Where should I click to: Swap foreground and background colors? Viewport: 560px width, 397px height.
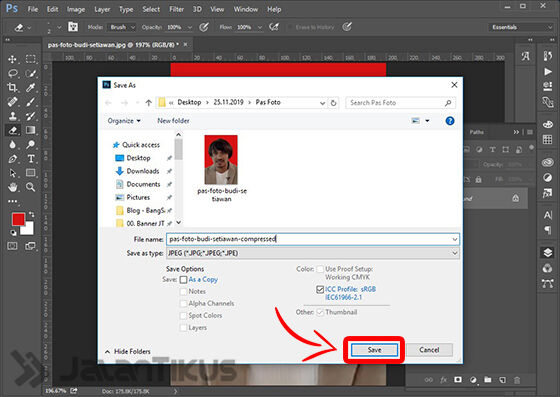(x=31, y=214)
